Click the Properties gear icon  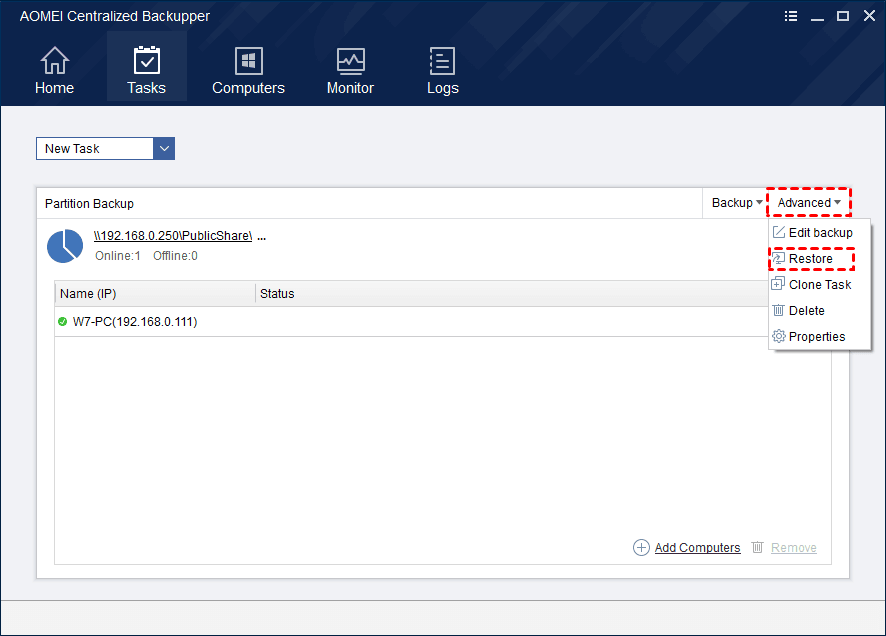coord(779,336)
